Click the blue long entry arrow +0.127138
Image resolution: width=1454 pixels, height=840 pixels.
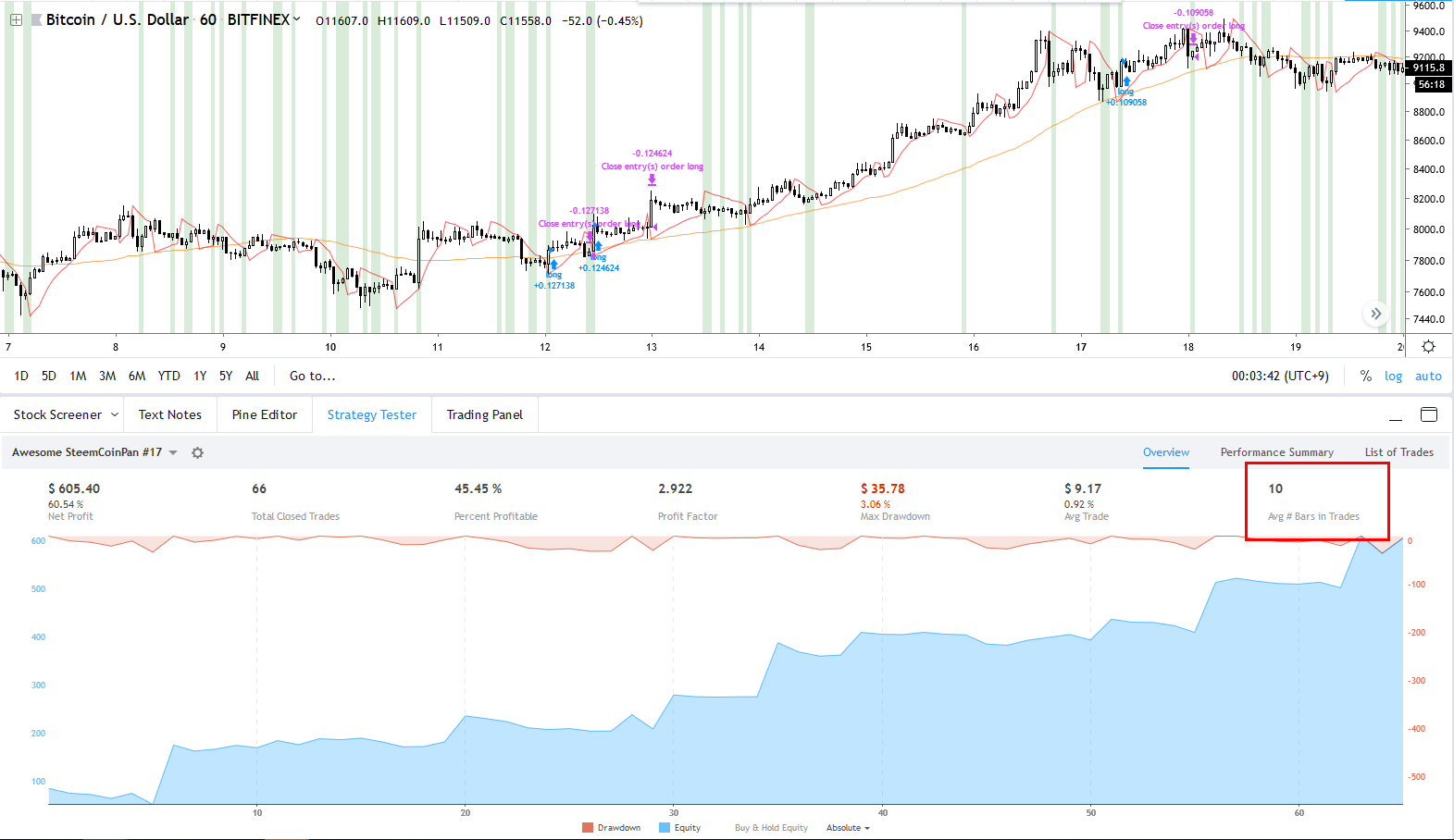tap(553, 266)
